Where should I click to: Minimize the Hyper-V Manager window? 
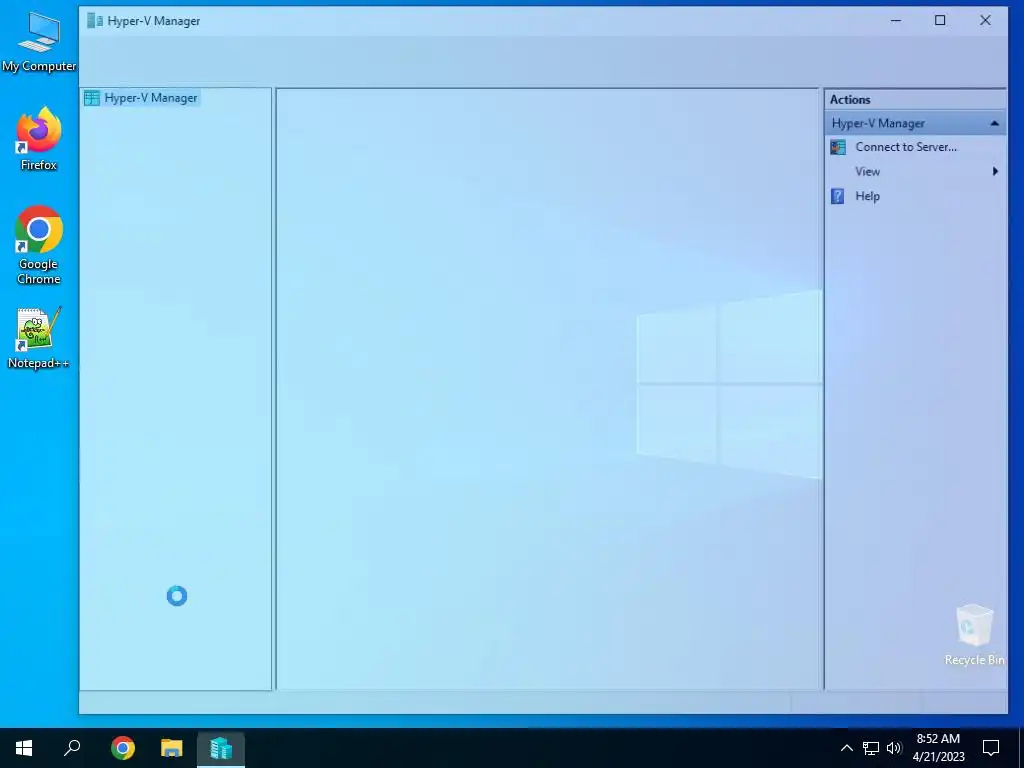896,21
